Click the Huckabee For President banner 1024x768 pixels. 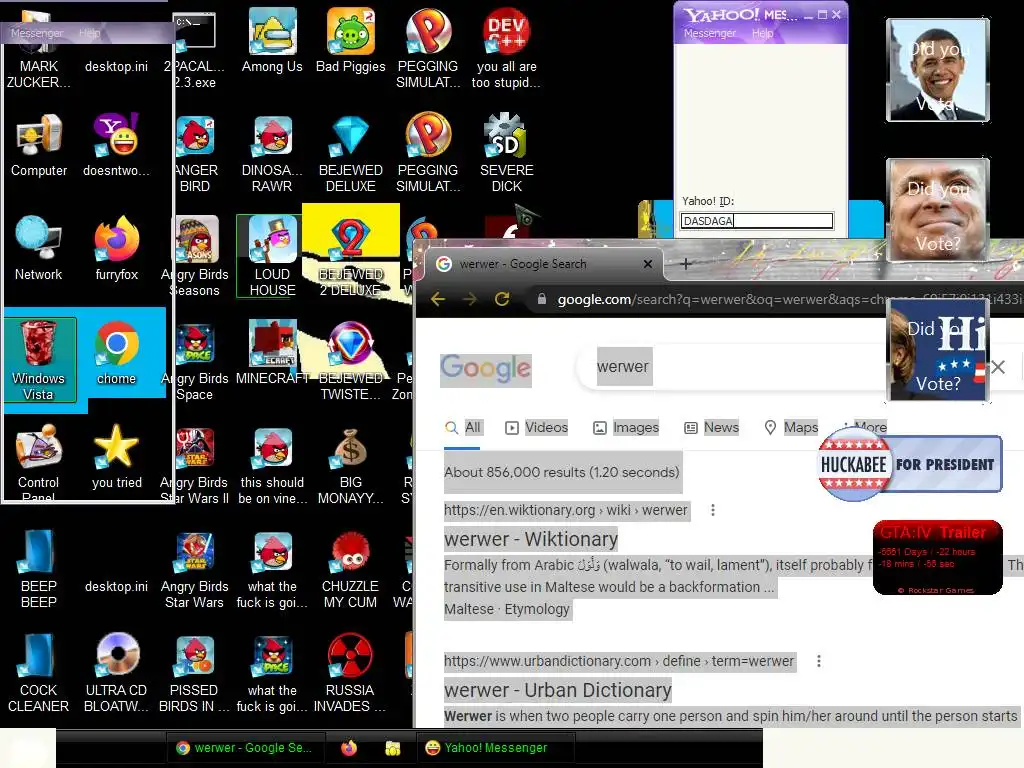coord(909,464)
